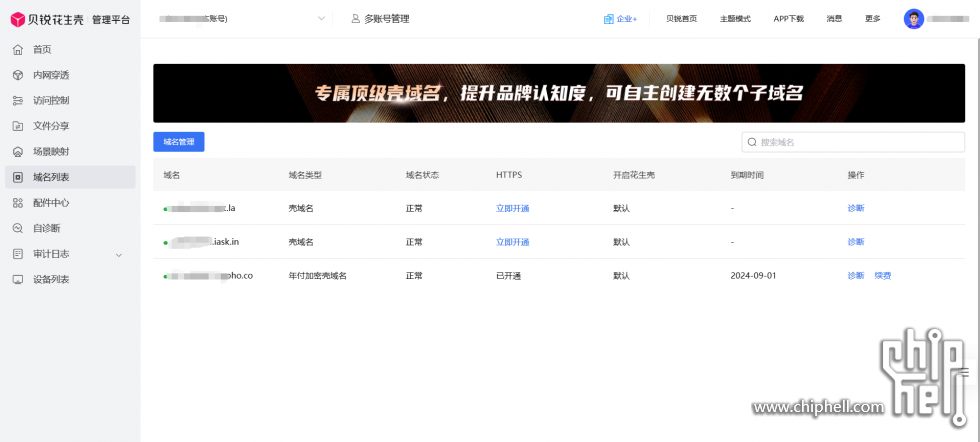This screenshot has width=980, height=442.
Task: Click the 企业+ building icon
Action: click(x=608, y=19)
